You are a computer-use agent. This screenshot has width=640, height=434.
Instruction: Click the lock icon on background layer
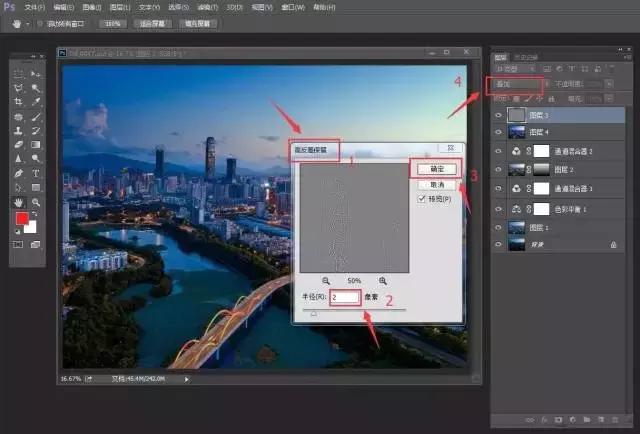tap(613, 243)
